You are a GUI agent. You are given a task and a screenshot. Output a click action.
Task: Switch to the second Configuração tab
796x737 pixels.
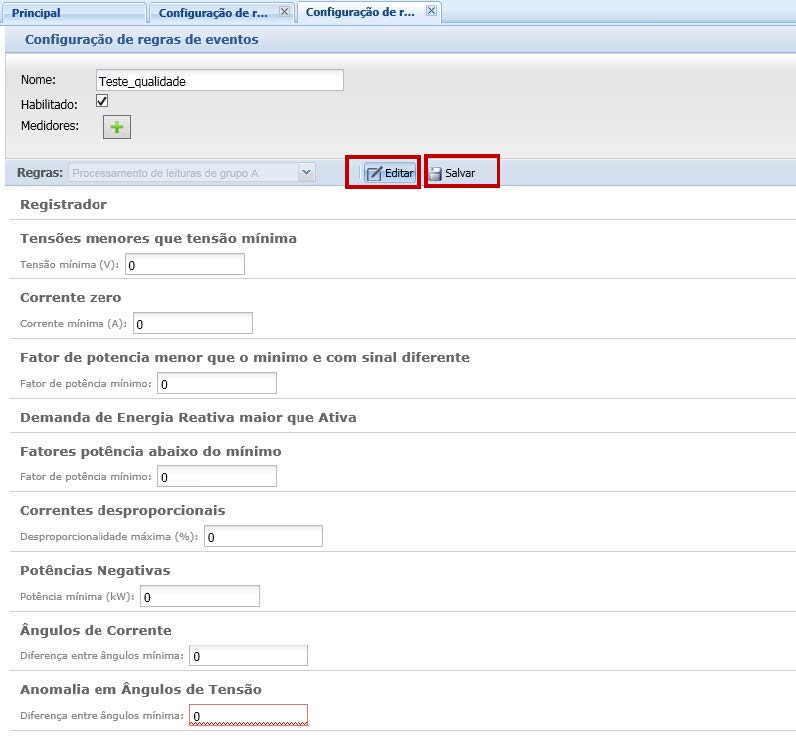pyautogui.click(x=212, y=13)
